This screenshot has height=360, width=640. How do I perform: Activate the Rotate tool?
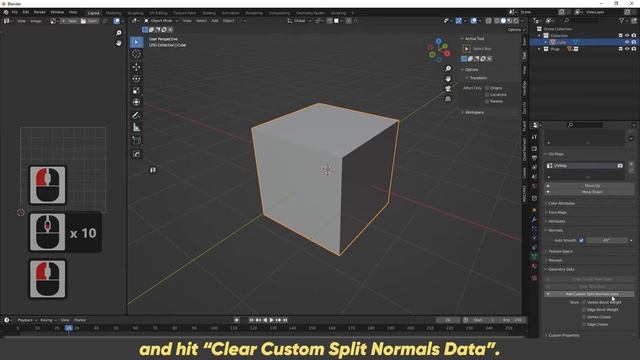[137, 79]
